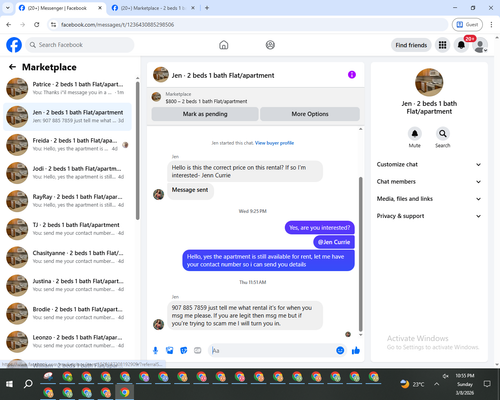
Task: Click the voice clip microphone icon
Action: pyautogui.click(x=155, y=350)
